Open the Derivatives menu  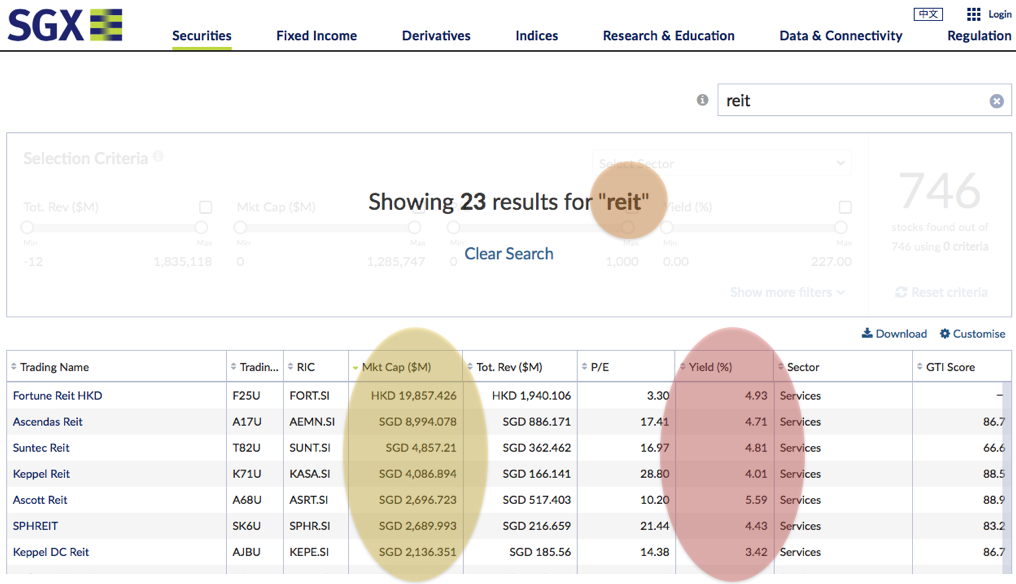click(436, 36)
